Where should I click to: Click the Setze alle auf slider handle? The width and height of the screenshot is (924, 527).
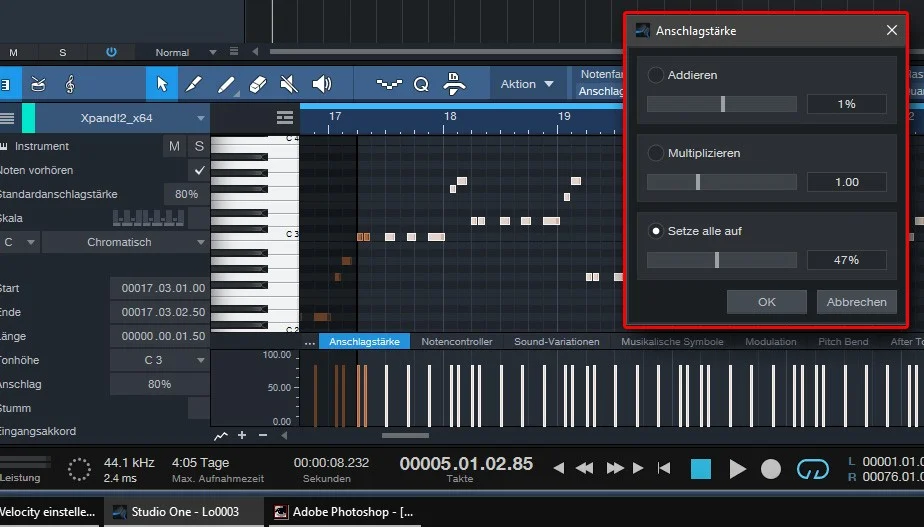pos(717,260)
